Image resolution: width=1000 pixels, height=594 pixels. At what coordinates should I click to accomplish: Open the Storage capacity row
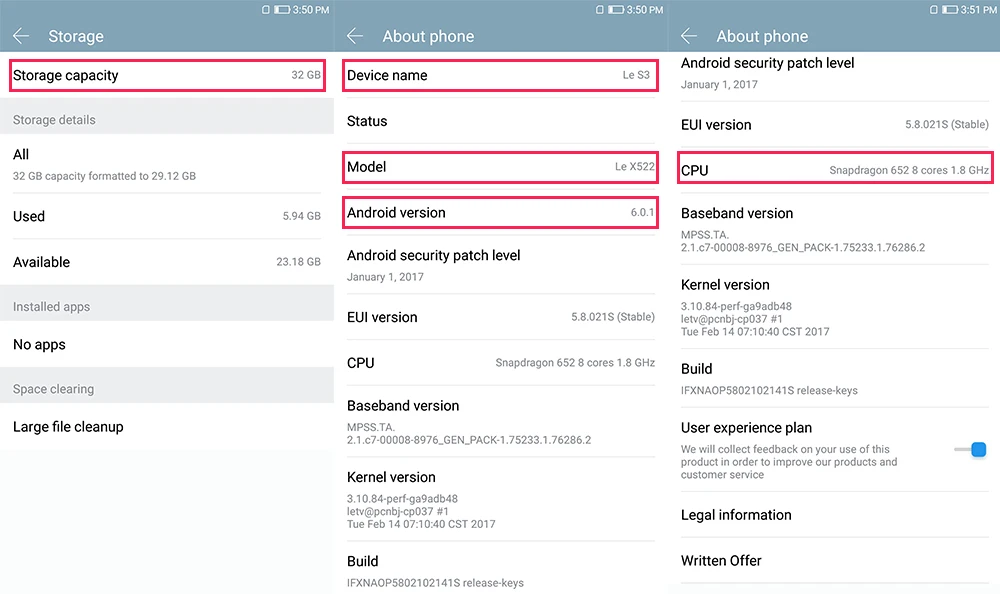(167, 75)
